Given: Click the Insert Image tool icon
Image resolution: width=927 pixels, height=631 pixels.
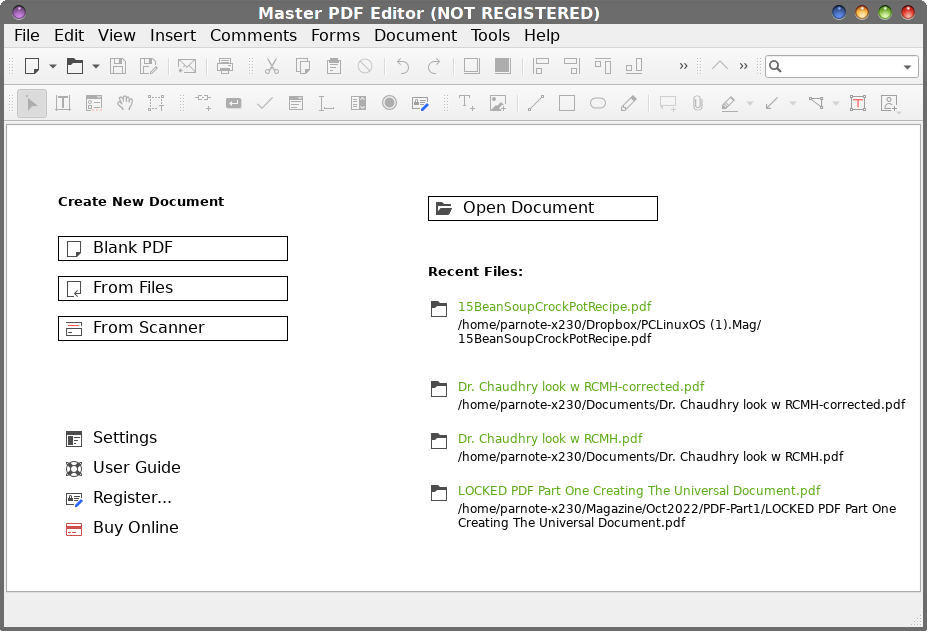Looking at the screenshot, I should tap(498, 103).
